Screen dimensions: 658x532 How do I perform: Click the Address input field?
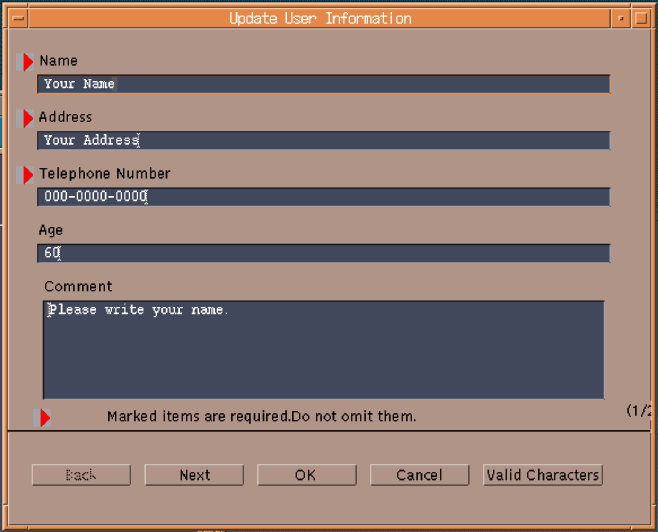click(x=324, y=140)
